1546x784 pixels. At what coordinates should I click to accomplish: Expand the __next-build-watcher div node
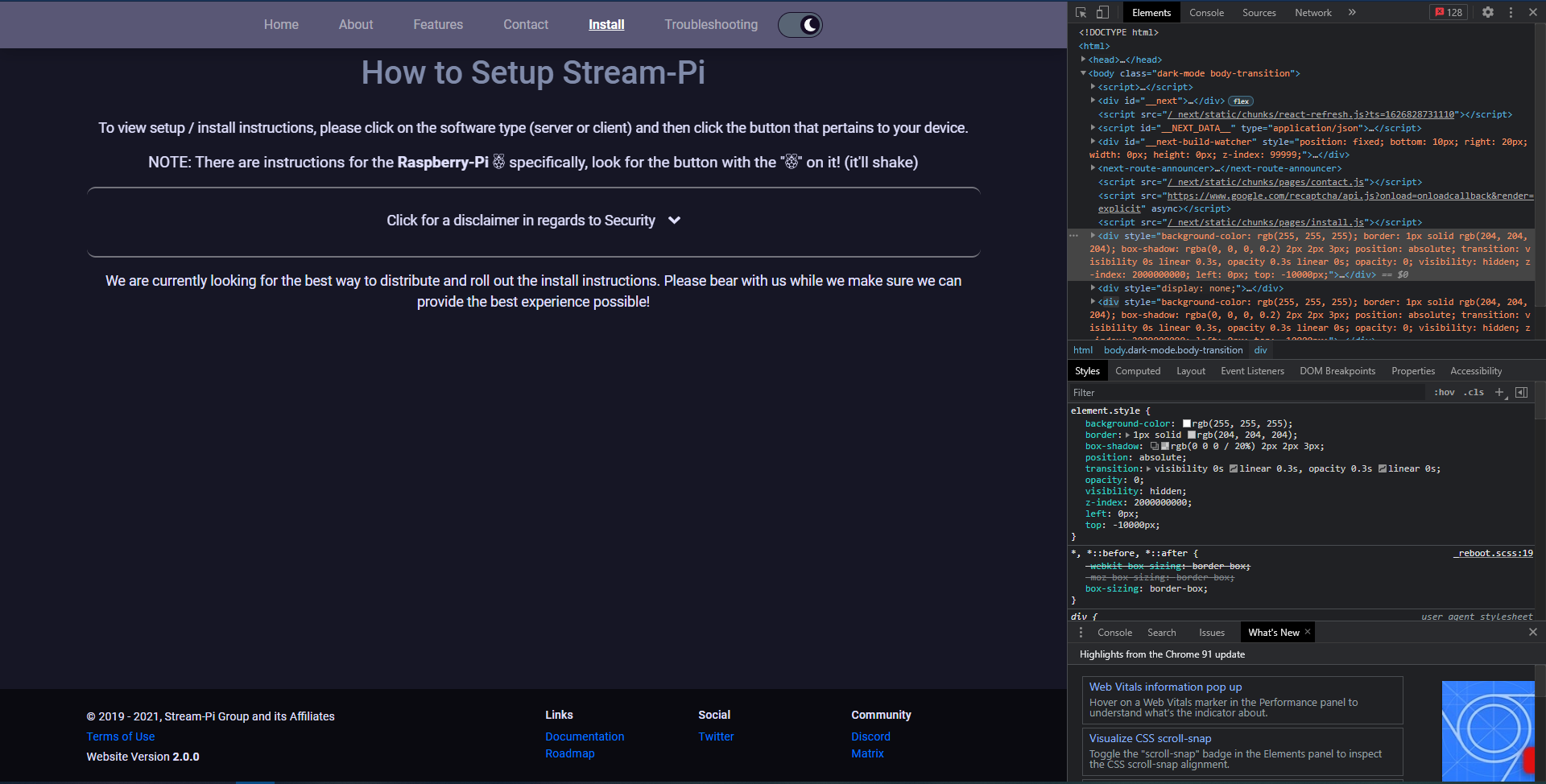tap(1093, 142)
